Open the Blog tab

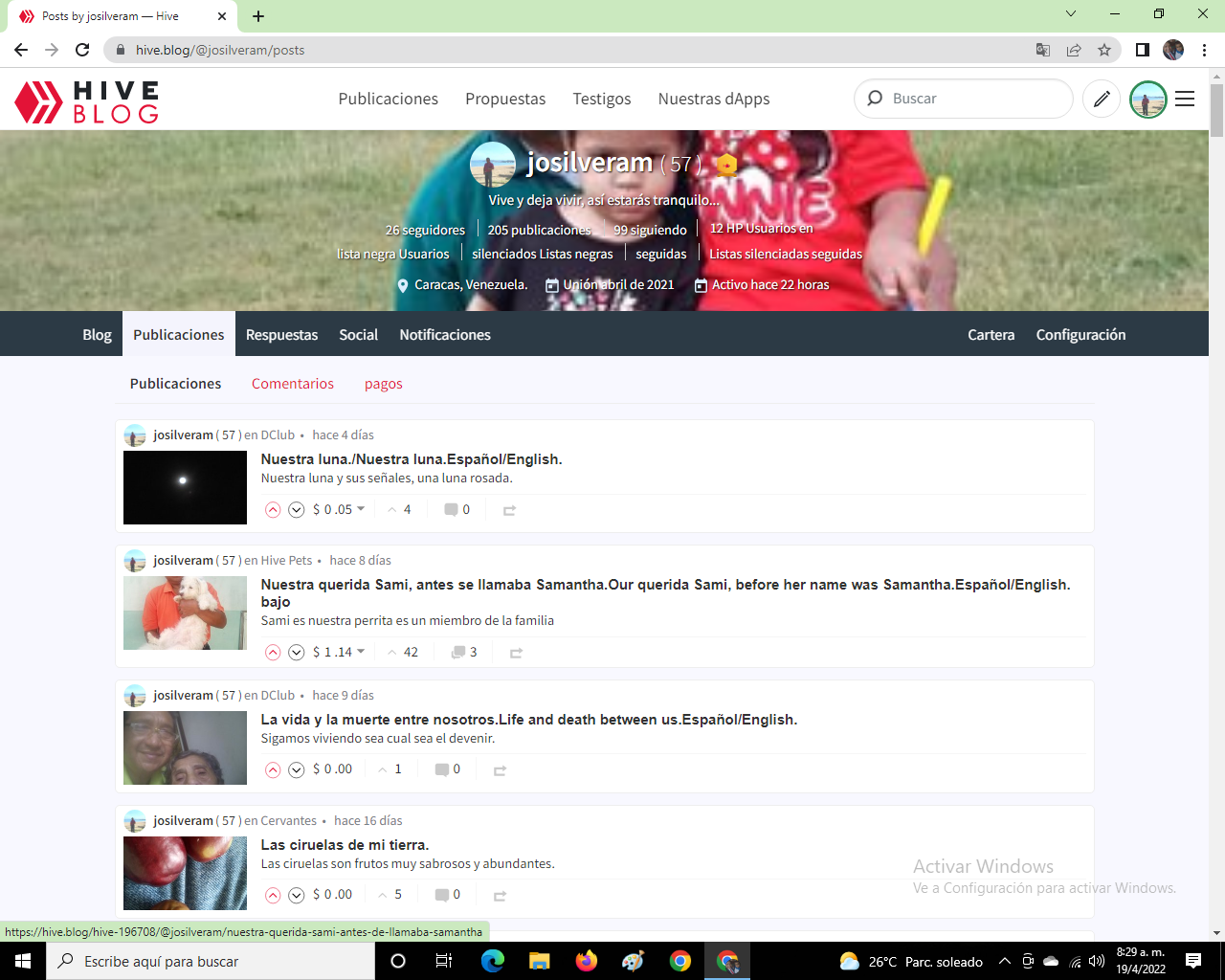click(97, 334)
